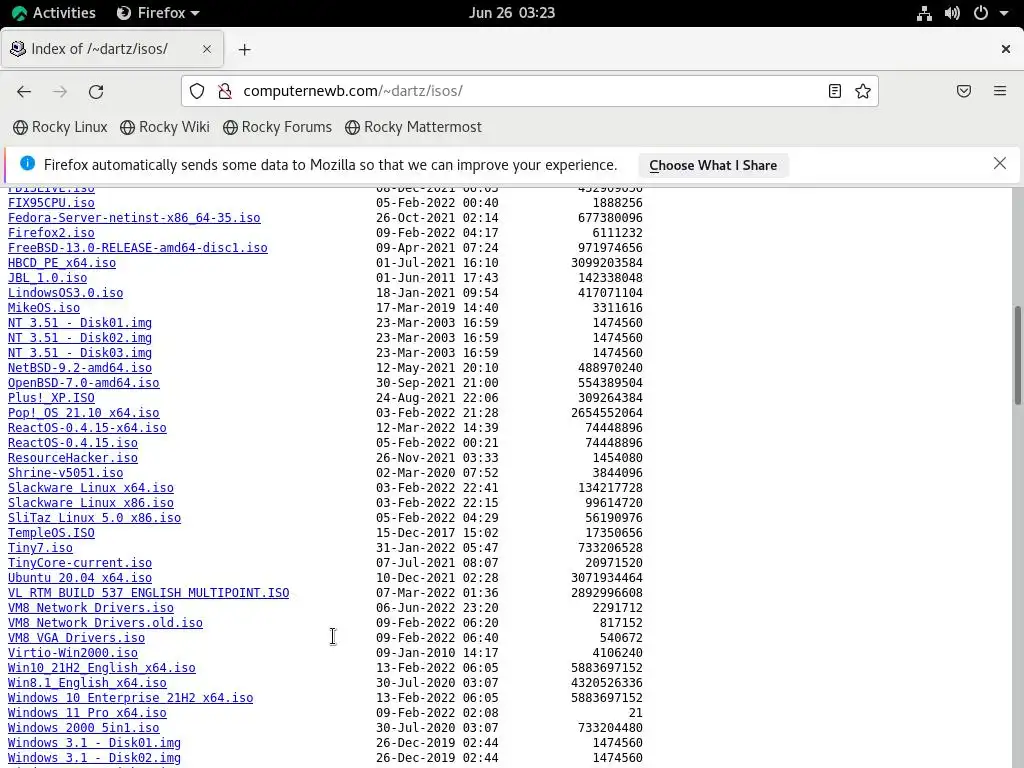1024x768 pixels.
Task: Open the HBCD_PE_x64.iso link
Action: point(62,263)
